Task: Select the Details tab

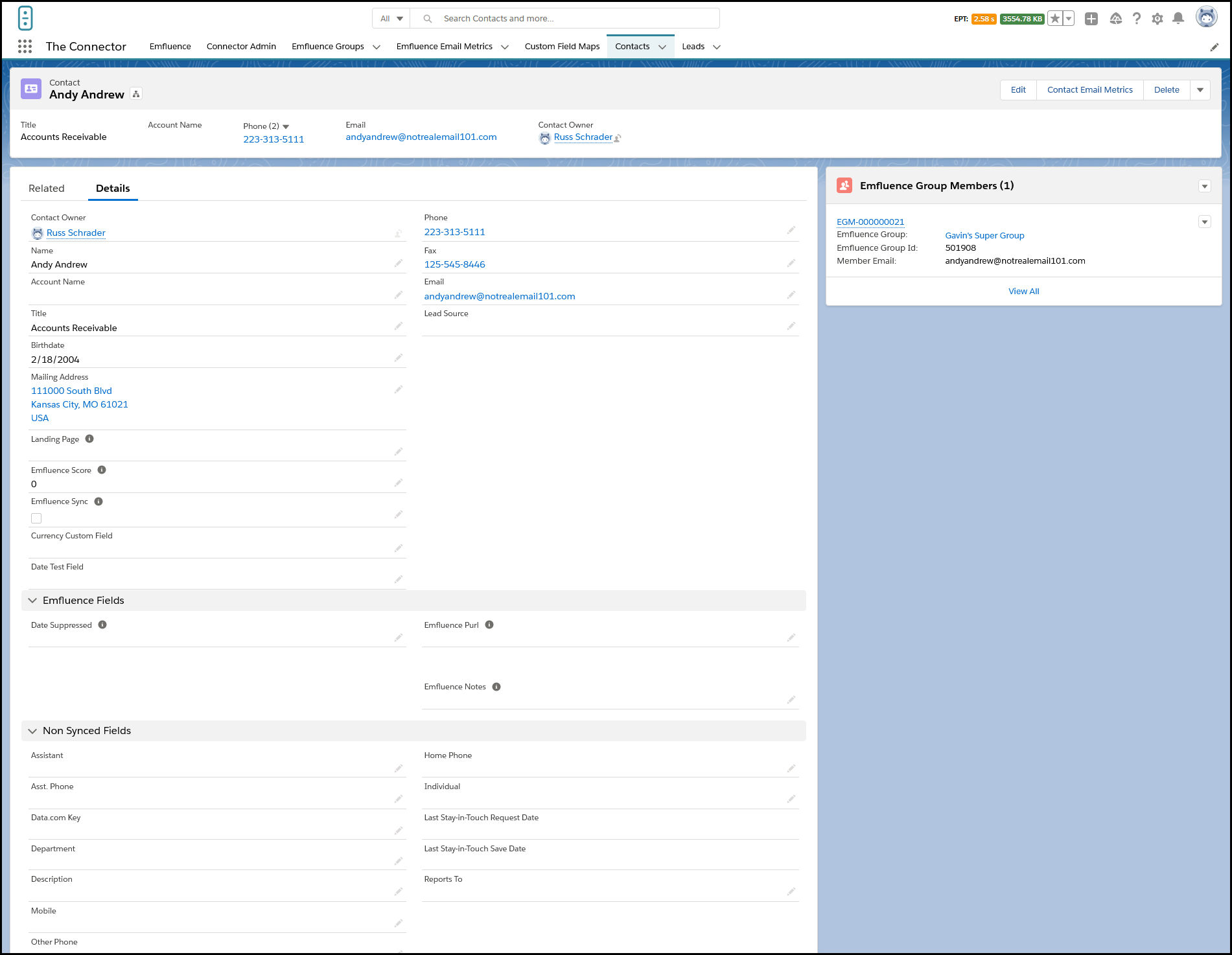Action: pos(113,189)
